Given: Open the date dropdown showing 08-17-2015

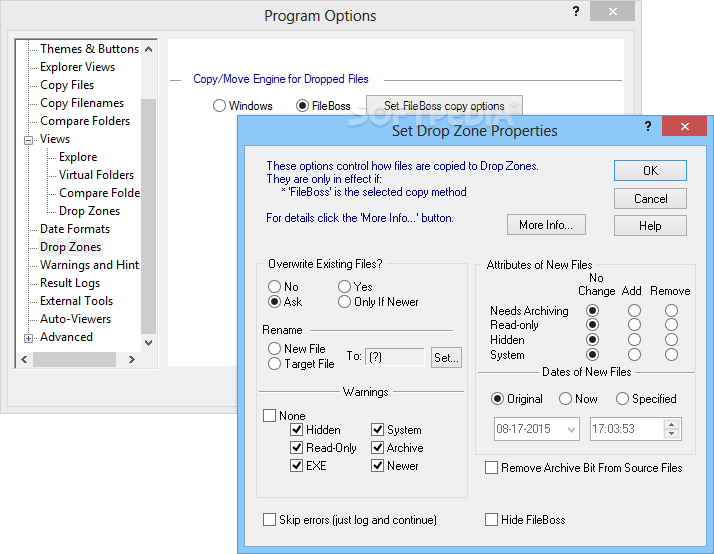Looking at the screenshot, I should click(571, 429).
